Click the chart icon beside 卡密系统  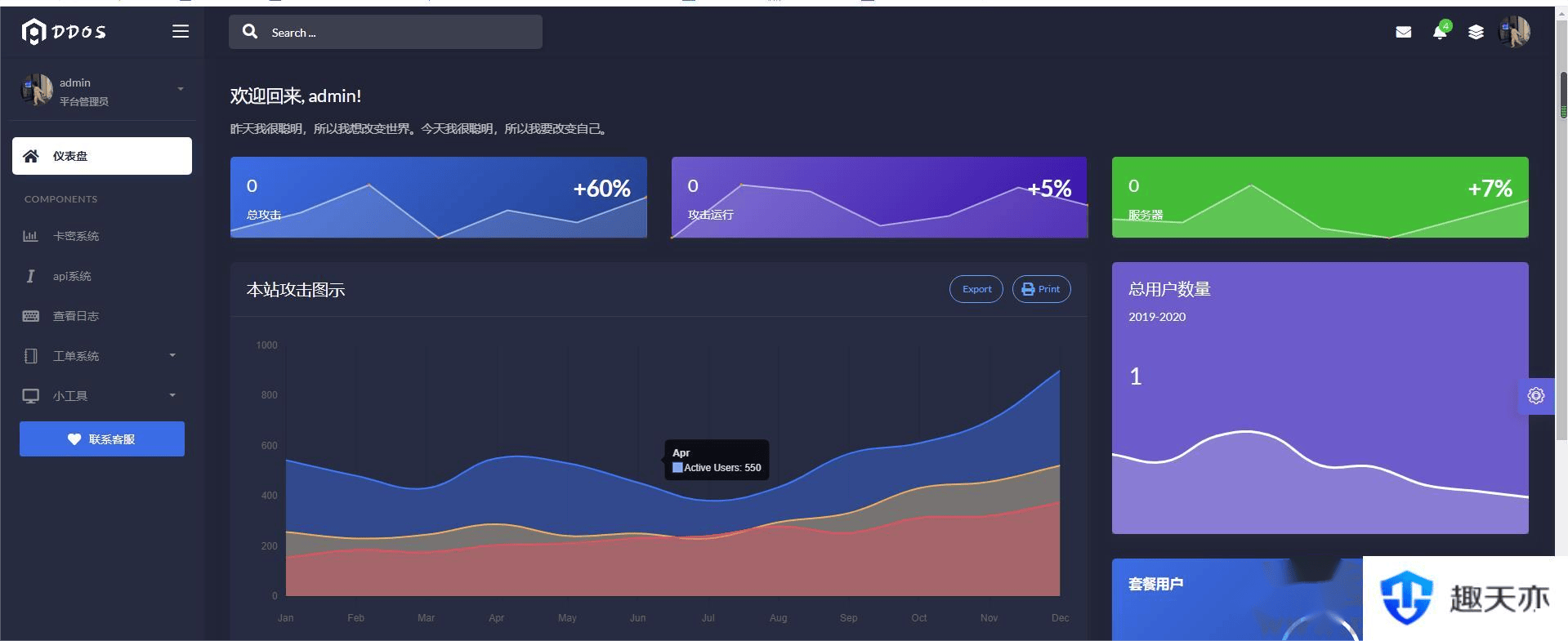pos(30,236)
